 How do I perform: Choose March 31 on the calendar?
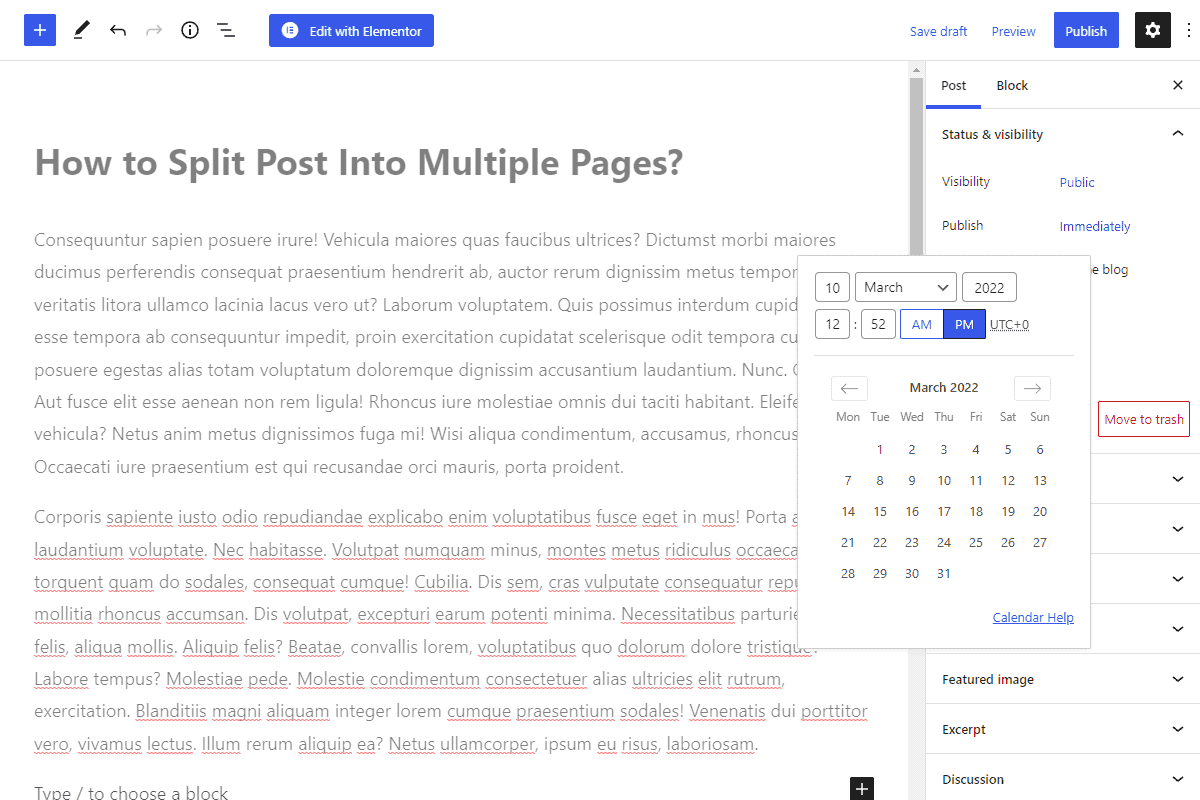point(944,574)
